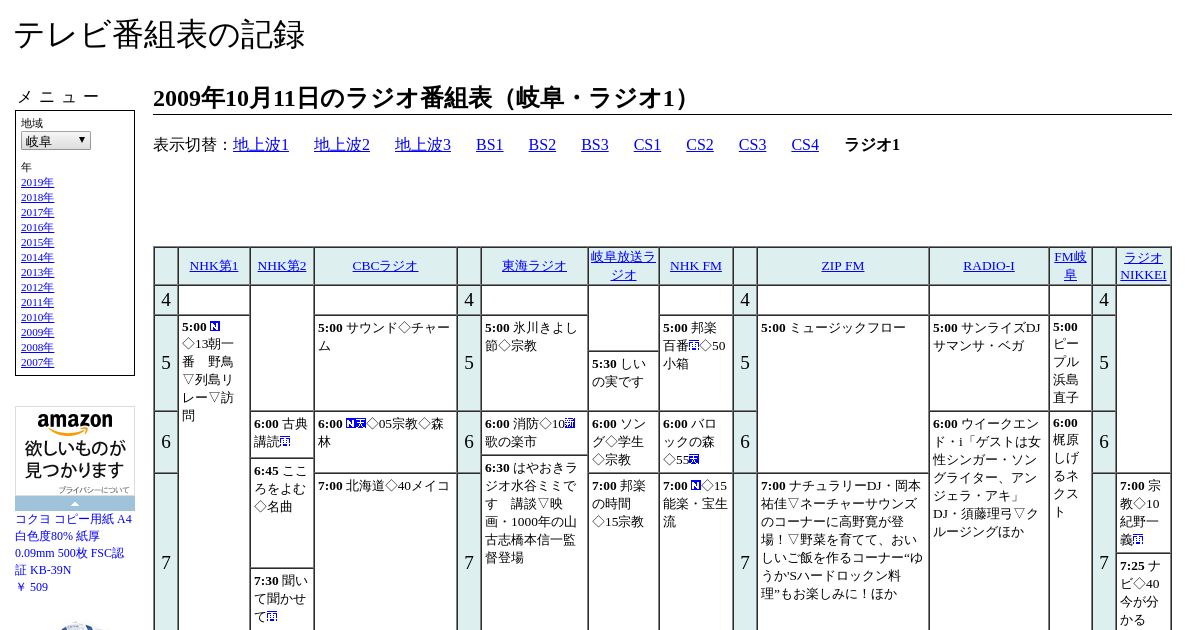
Task: Open the 2018年 archive link
Action: click(37, 197)
